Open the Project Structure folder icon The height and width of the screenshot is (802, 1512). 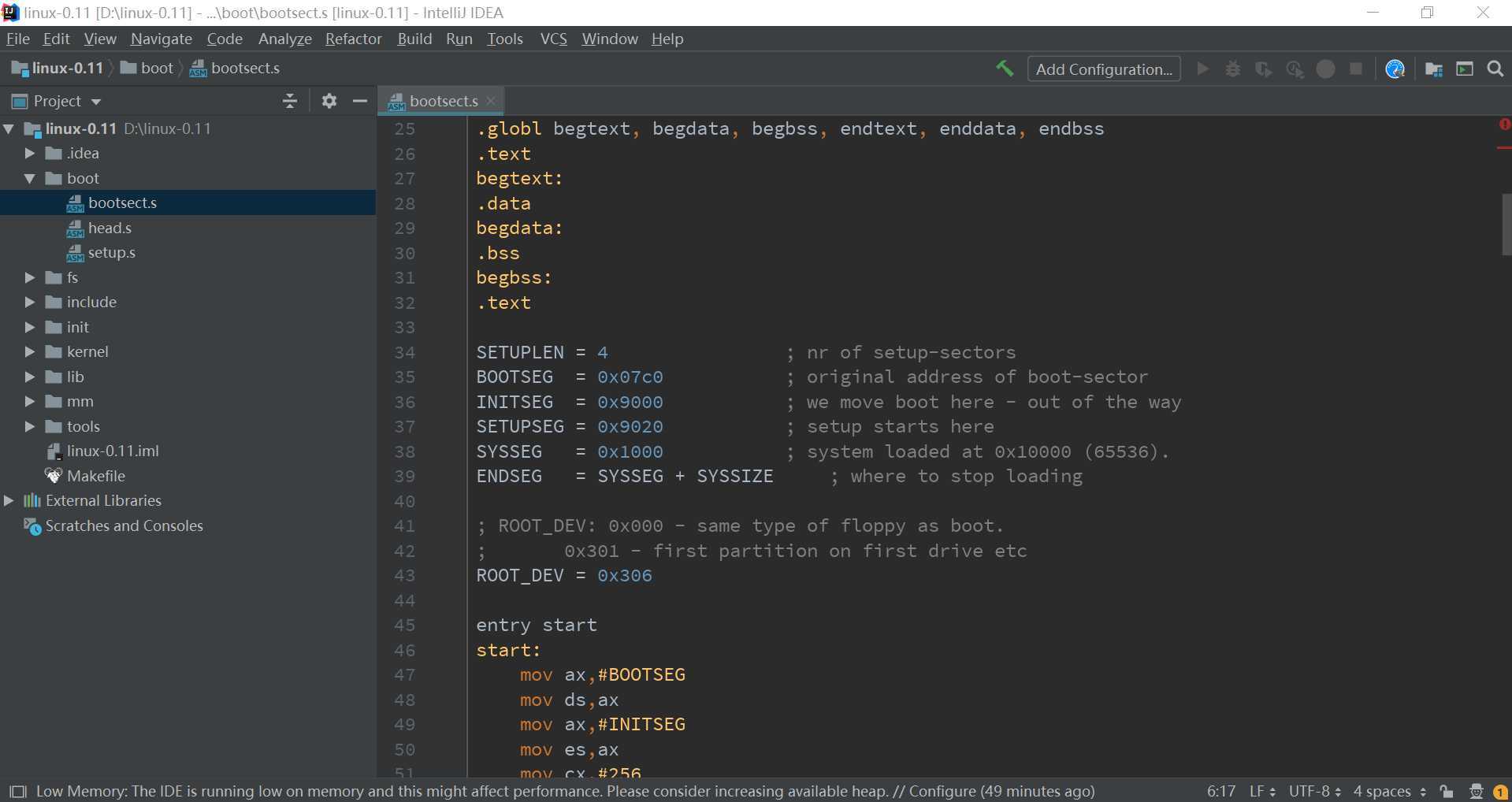[x=1434, y=69]
